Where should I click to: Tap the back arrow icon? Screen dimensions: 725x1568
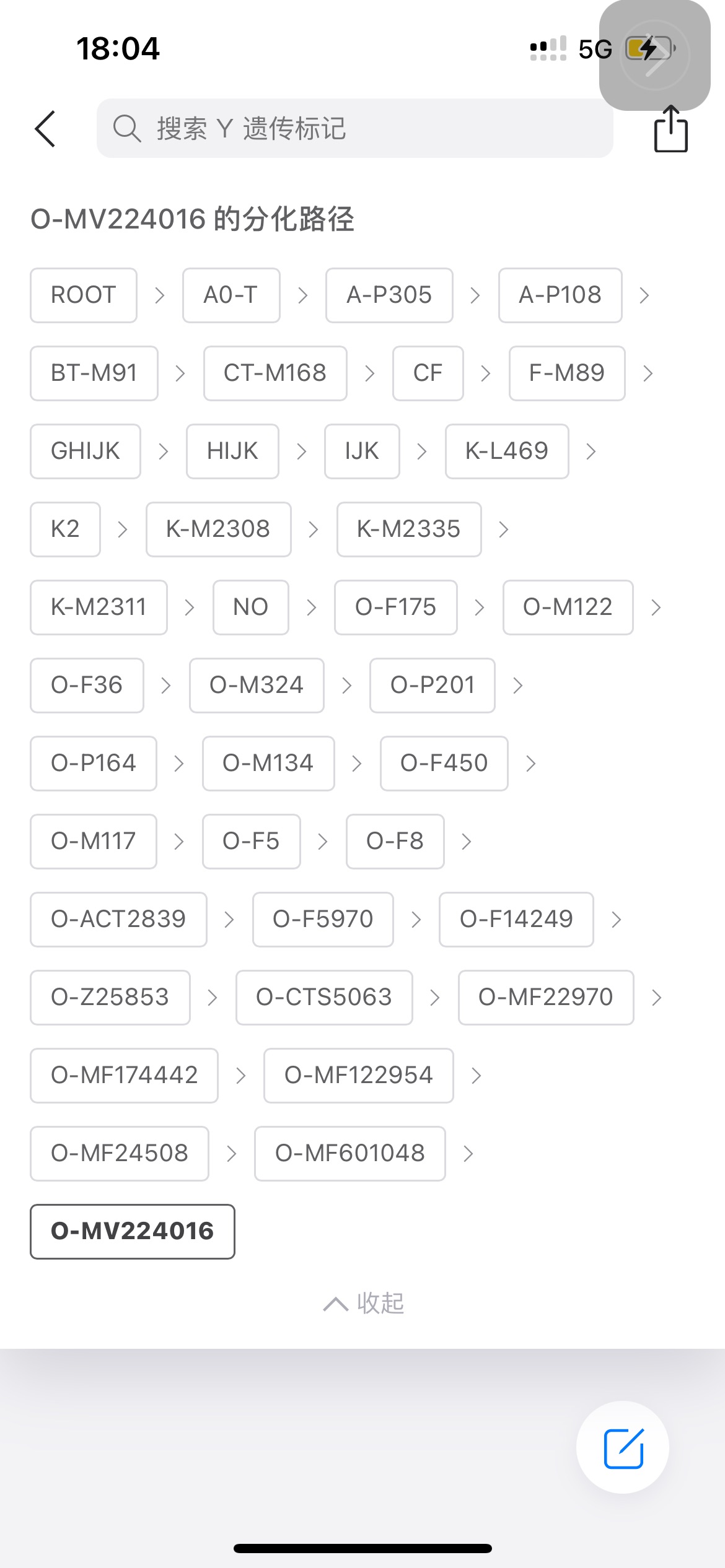click(x=45, y=129)
